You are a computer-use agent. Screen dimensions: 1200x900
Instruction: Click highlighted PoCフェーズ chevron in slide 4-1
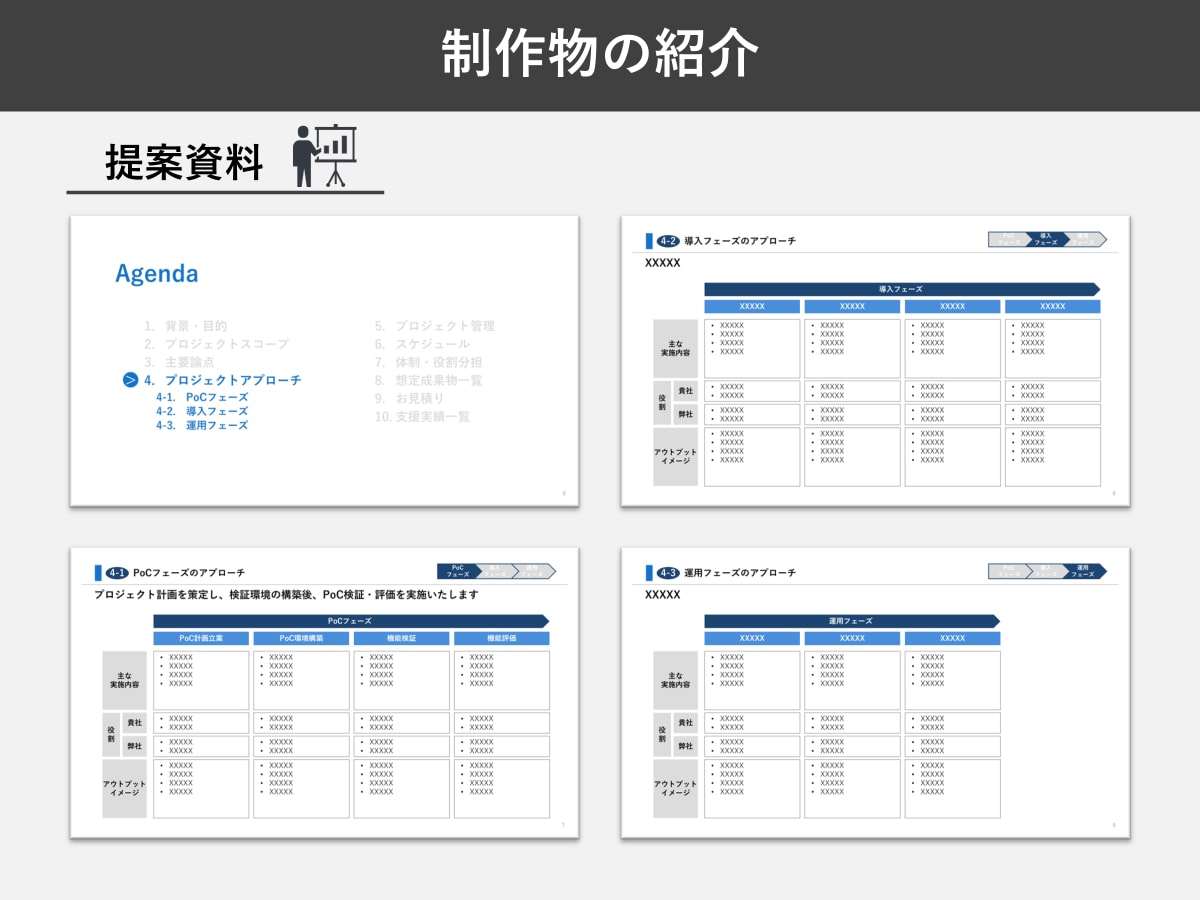[x=458, y=572]
